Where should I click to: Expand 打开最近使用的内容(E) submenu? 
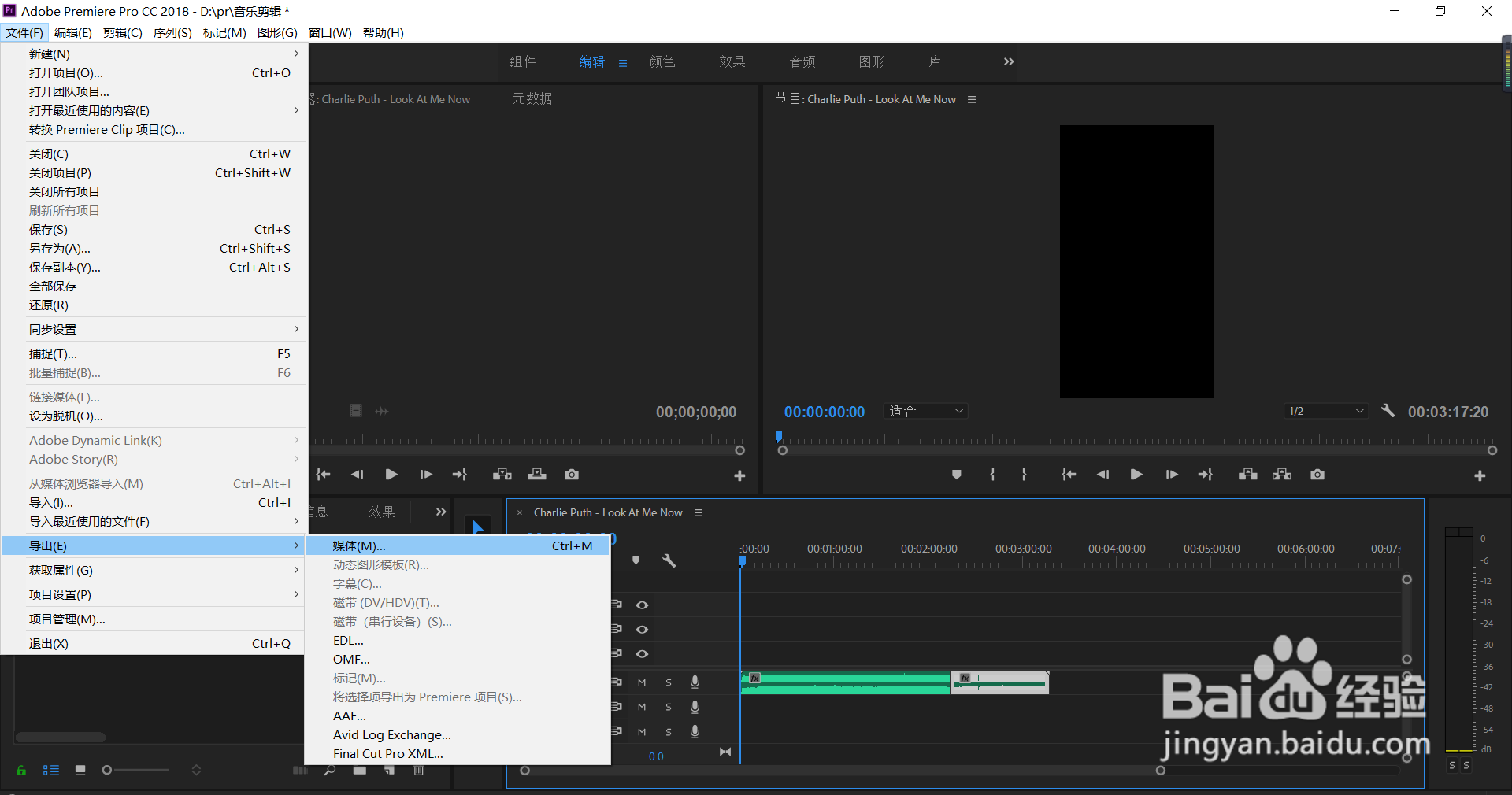pos(154,110)
